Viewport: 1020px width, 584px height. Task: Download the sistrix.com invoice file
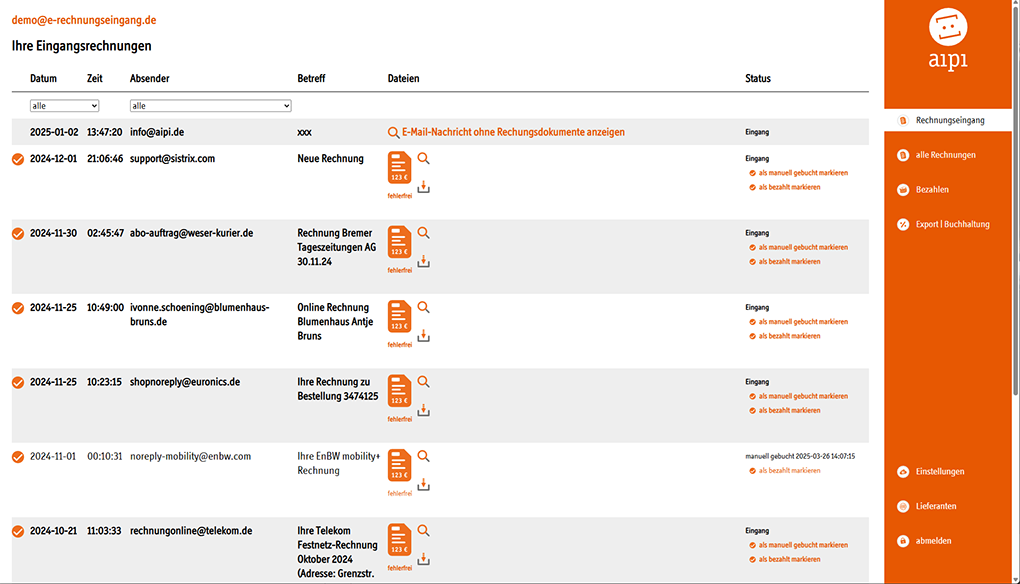click(x=423, y=187)
